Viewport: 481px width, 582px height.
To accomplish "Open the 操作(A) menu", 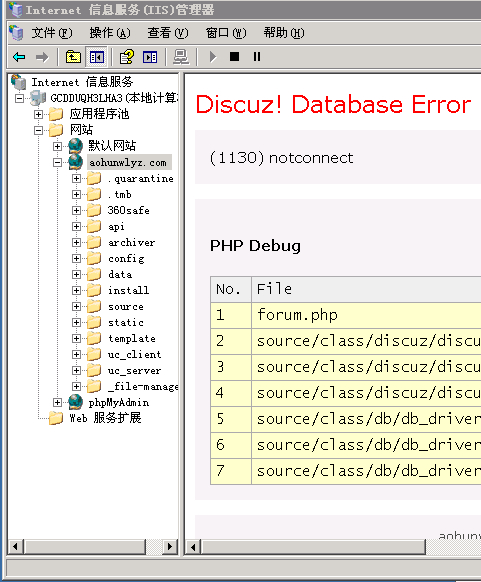I will [x=110, y=33].
